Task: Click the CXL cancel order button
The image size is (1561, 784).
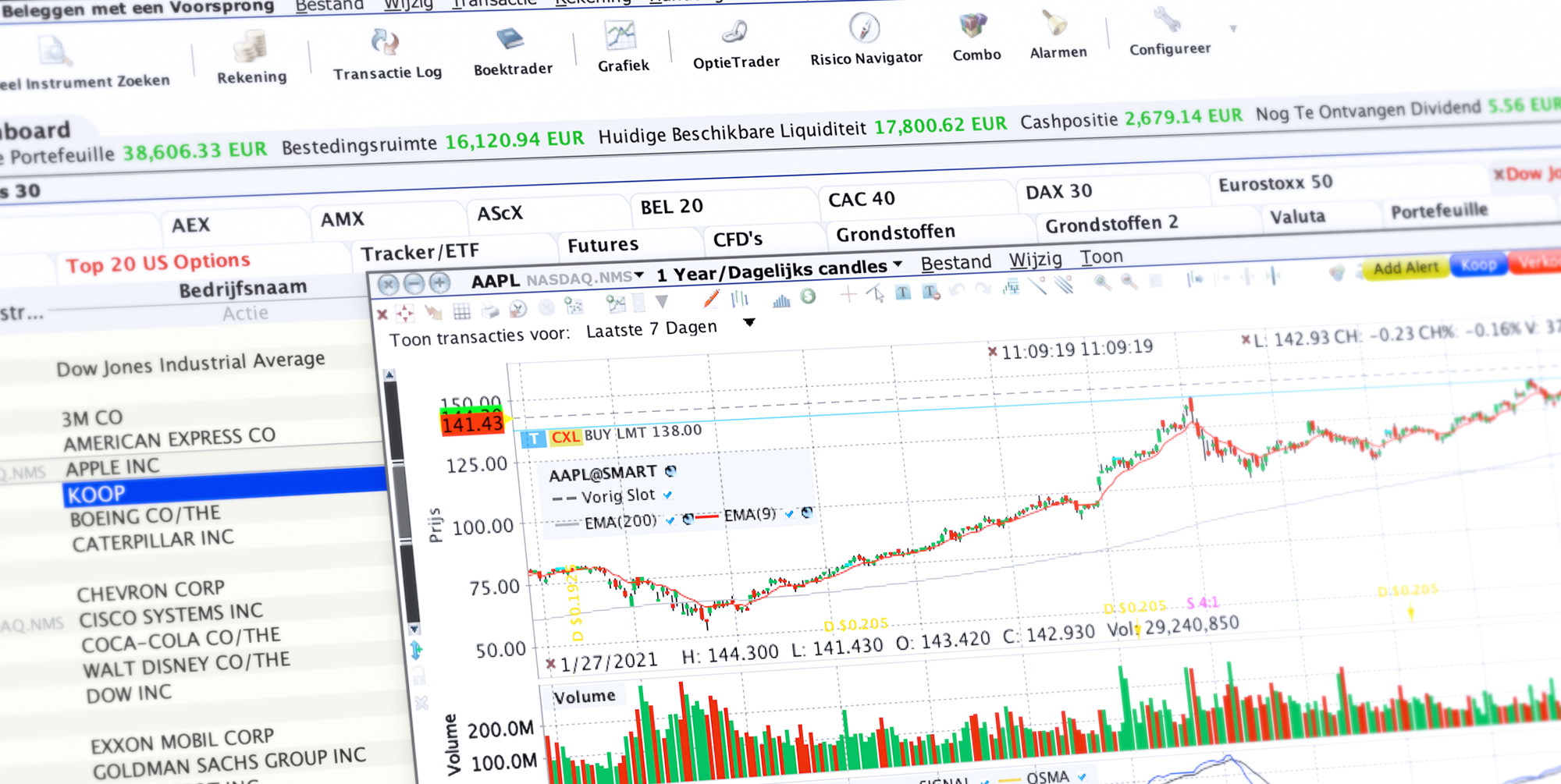Action: pyautogui.click(x=565, y=437)
